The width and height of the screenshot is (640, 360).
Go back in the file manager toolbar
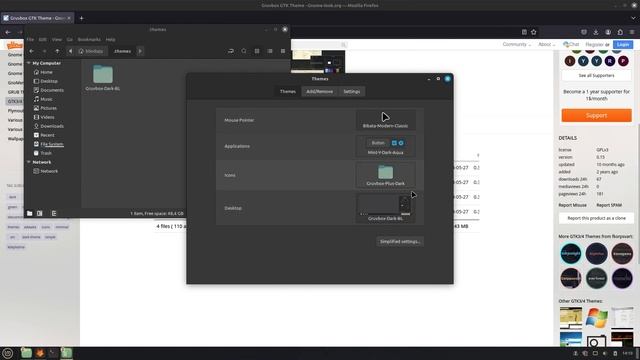pyautogui.click(x=32, y=51)
